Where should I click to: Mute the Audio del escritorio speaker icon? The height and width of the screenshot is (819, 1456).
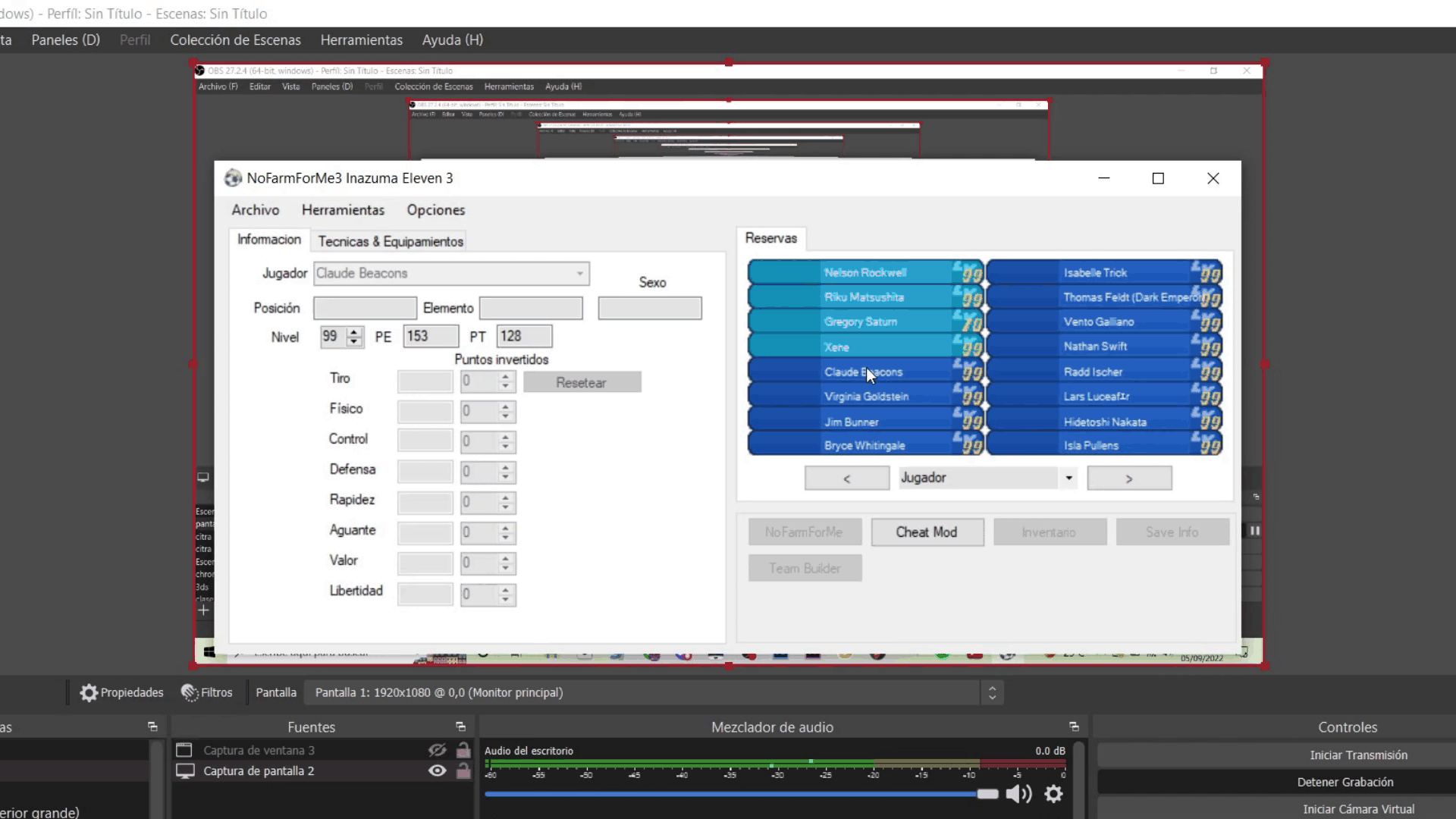(x=1018, y=794)
